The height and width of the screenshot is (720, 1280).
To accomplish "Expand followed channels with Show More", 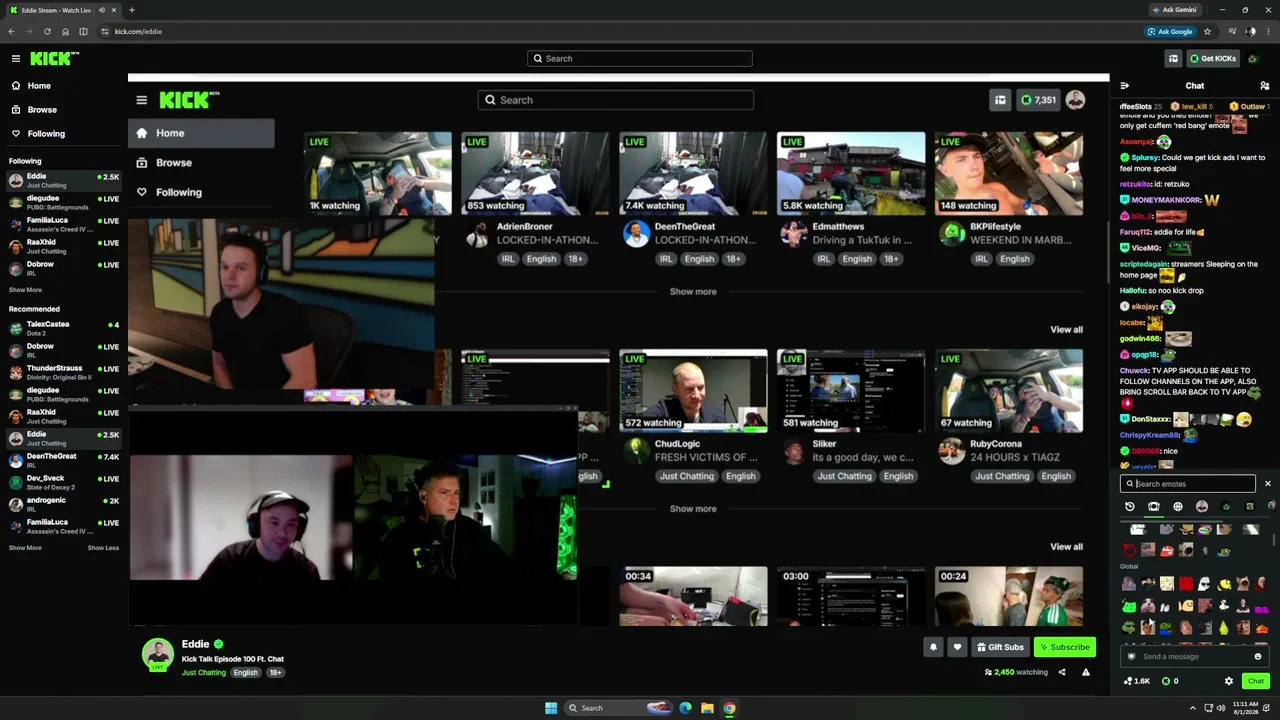I will click(25, 290).
